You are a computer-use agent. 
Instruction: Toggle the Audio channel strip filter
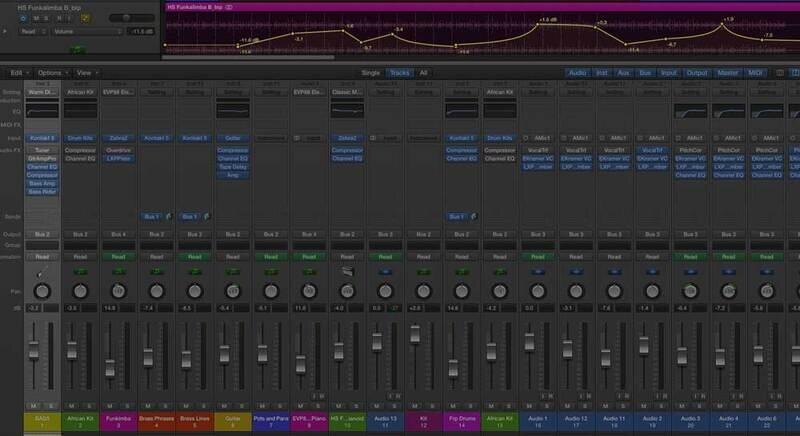(x=578, y=73)
